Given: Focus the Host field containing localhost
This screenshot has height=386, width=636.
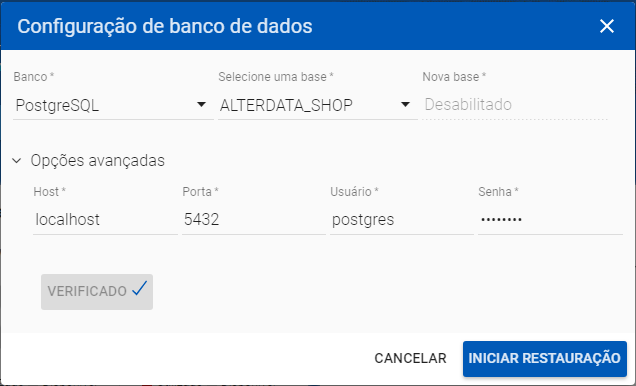Looking at the screenshot, I should [105, 220].
